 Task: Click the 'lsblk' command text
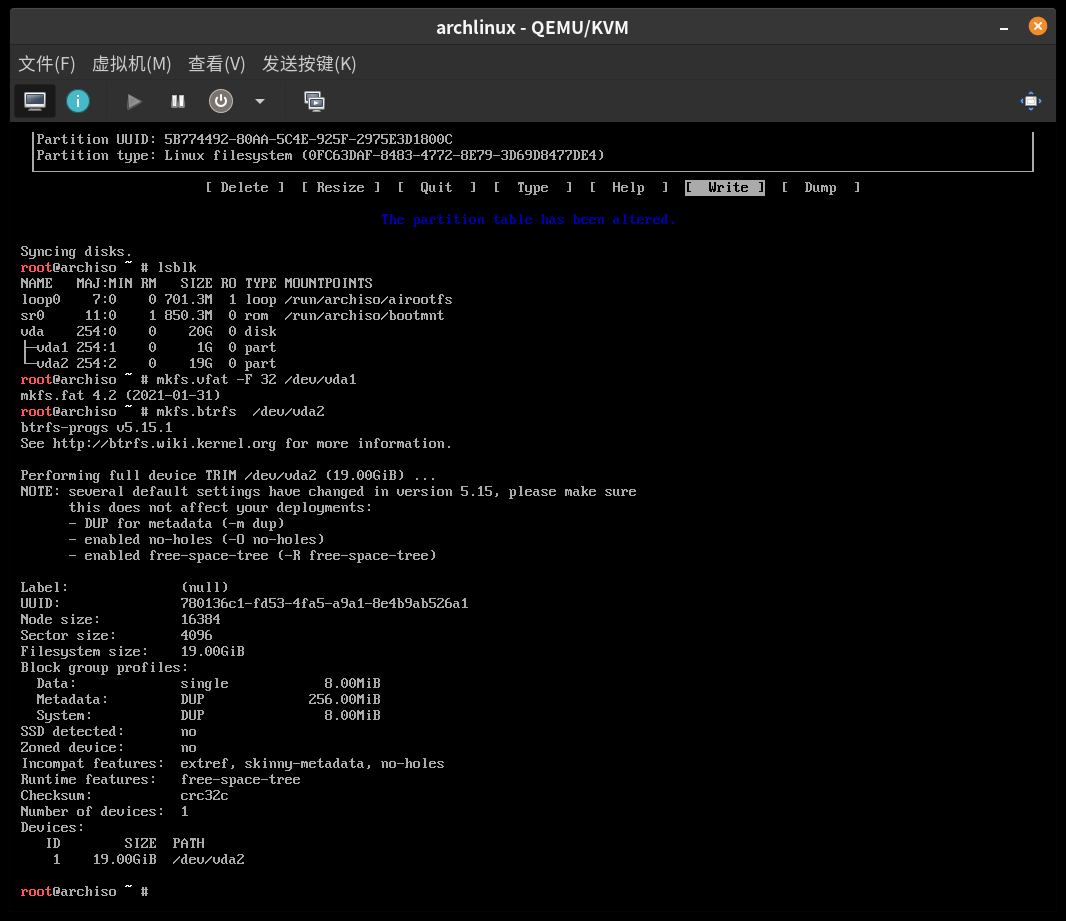(x=177, y=268)
